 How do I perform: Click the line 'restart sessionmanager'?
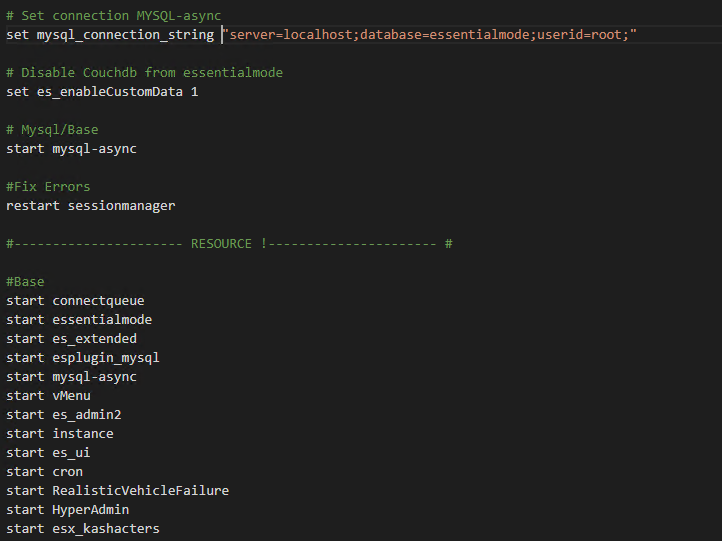point(91,206)
